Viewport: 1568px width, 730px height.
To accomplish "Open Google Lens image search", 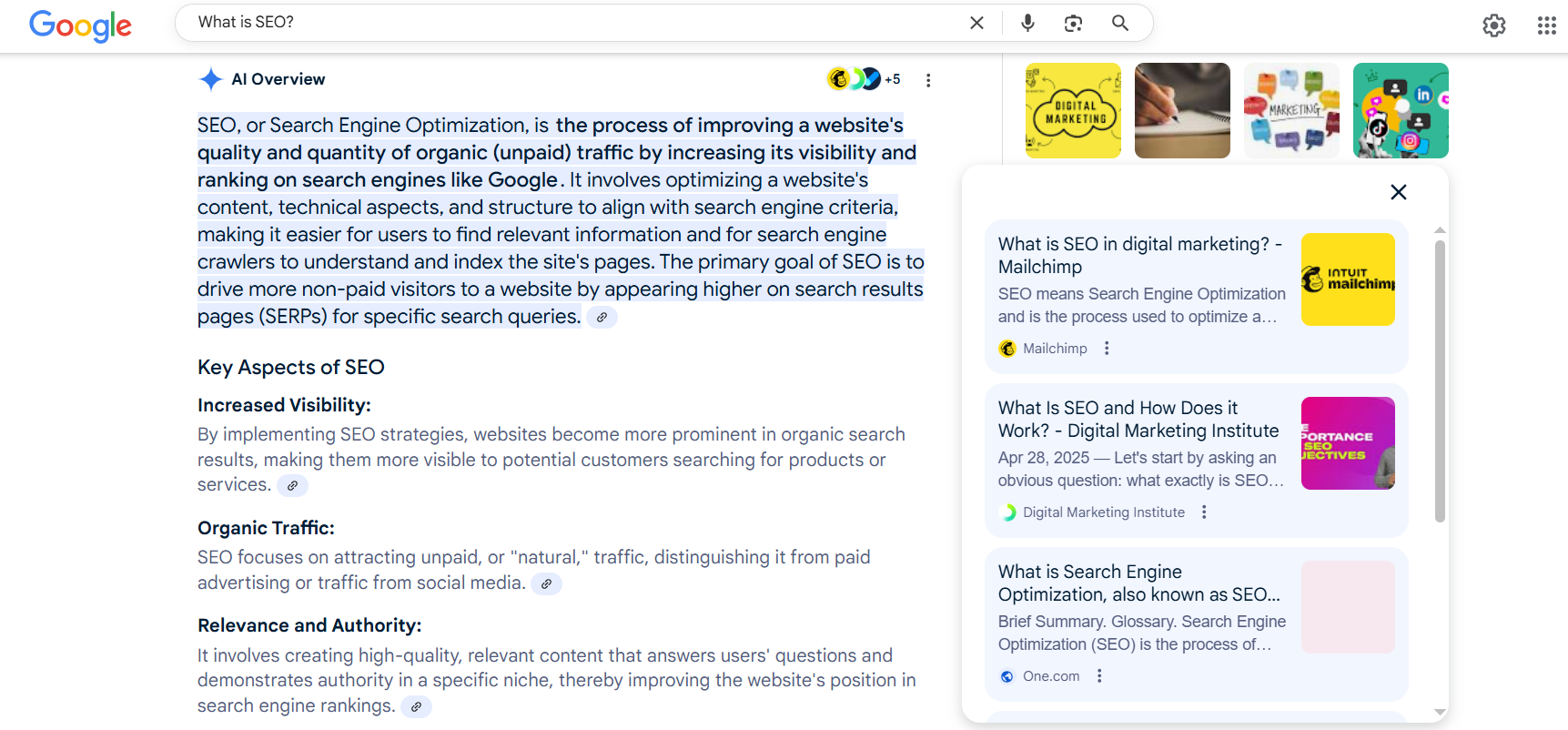I will [1074, 23].
